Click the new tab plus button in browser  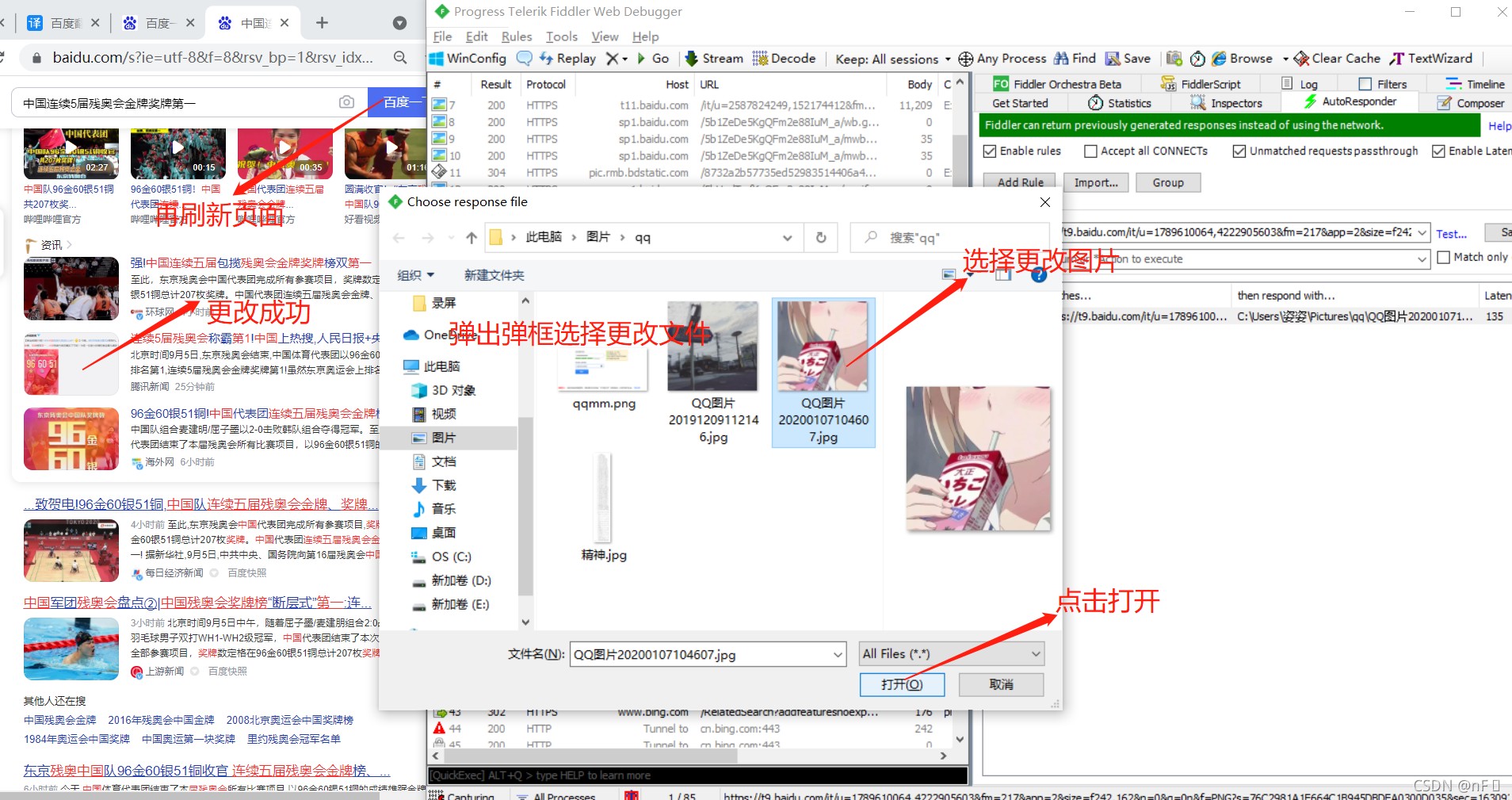(x=322, y=23)
